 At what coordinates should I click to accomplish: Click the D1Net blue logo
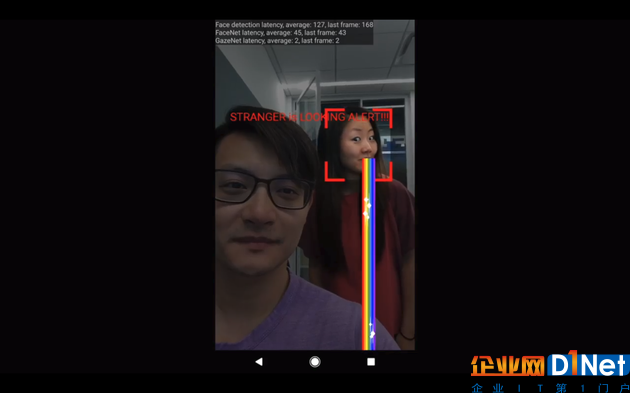pyautogui.click(x=588, y=365)
